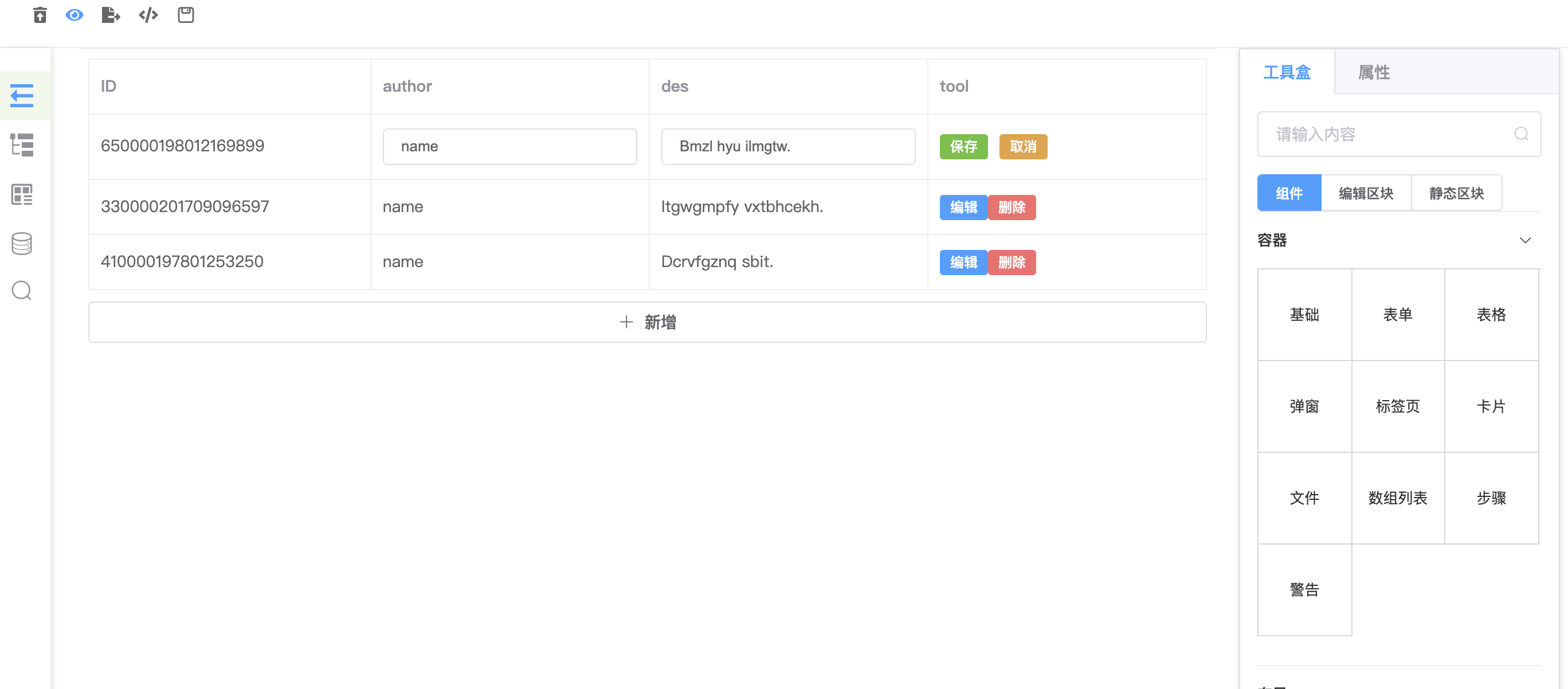
Task: Select the 属性 tab in right panel
Action: point(1375,72)
